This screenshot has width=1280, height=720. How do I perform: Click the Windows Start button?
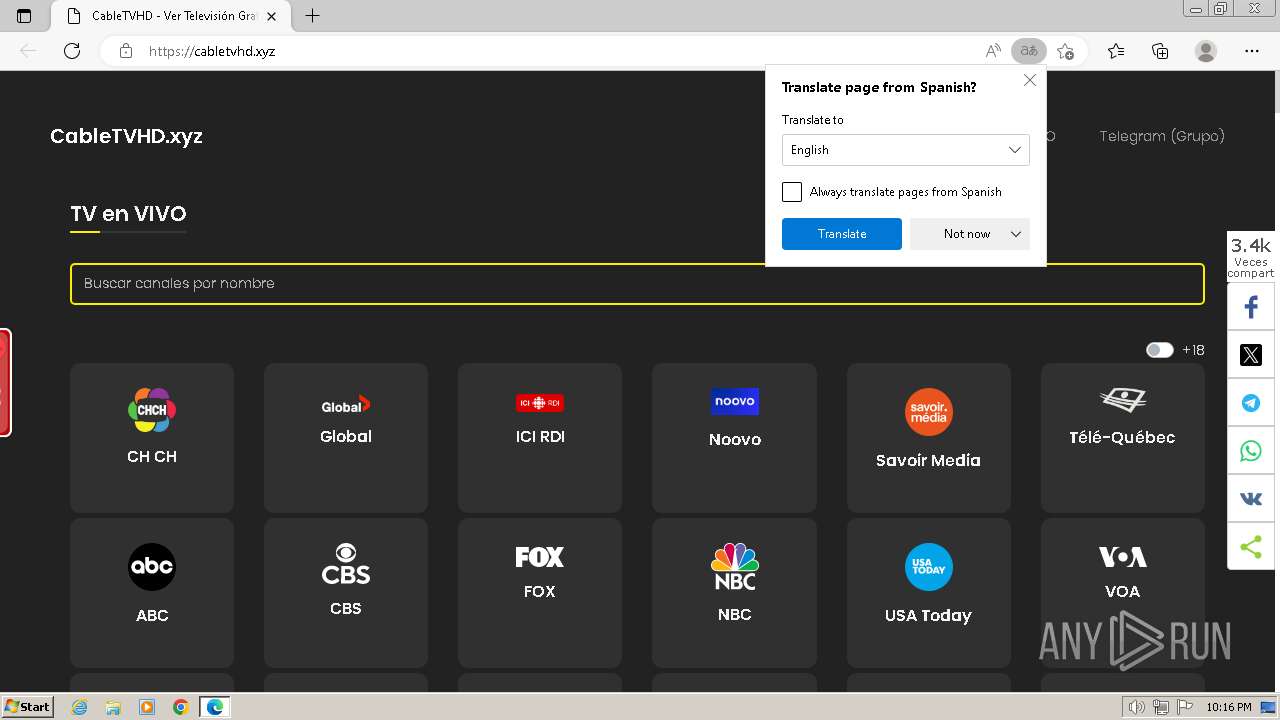(27, 707)
